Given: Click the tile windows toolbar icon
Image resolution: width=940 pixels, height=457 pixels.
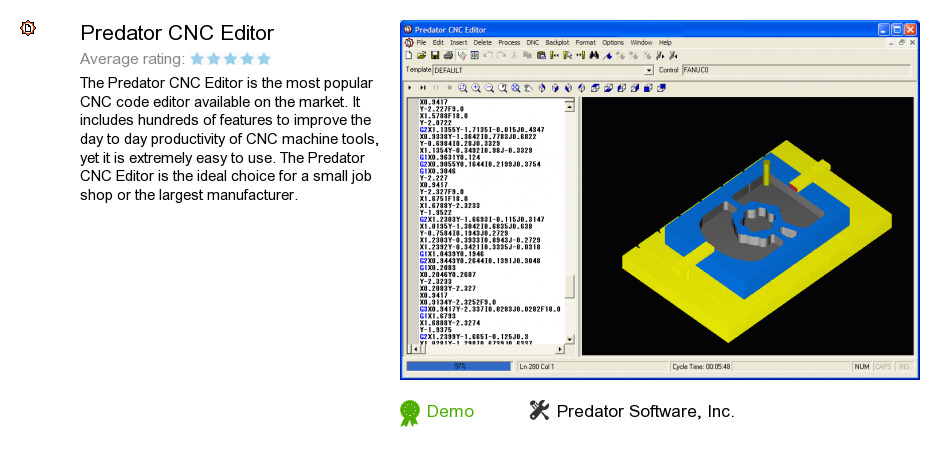Looking at the screenshot, I should point(474,56).
